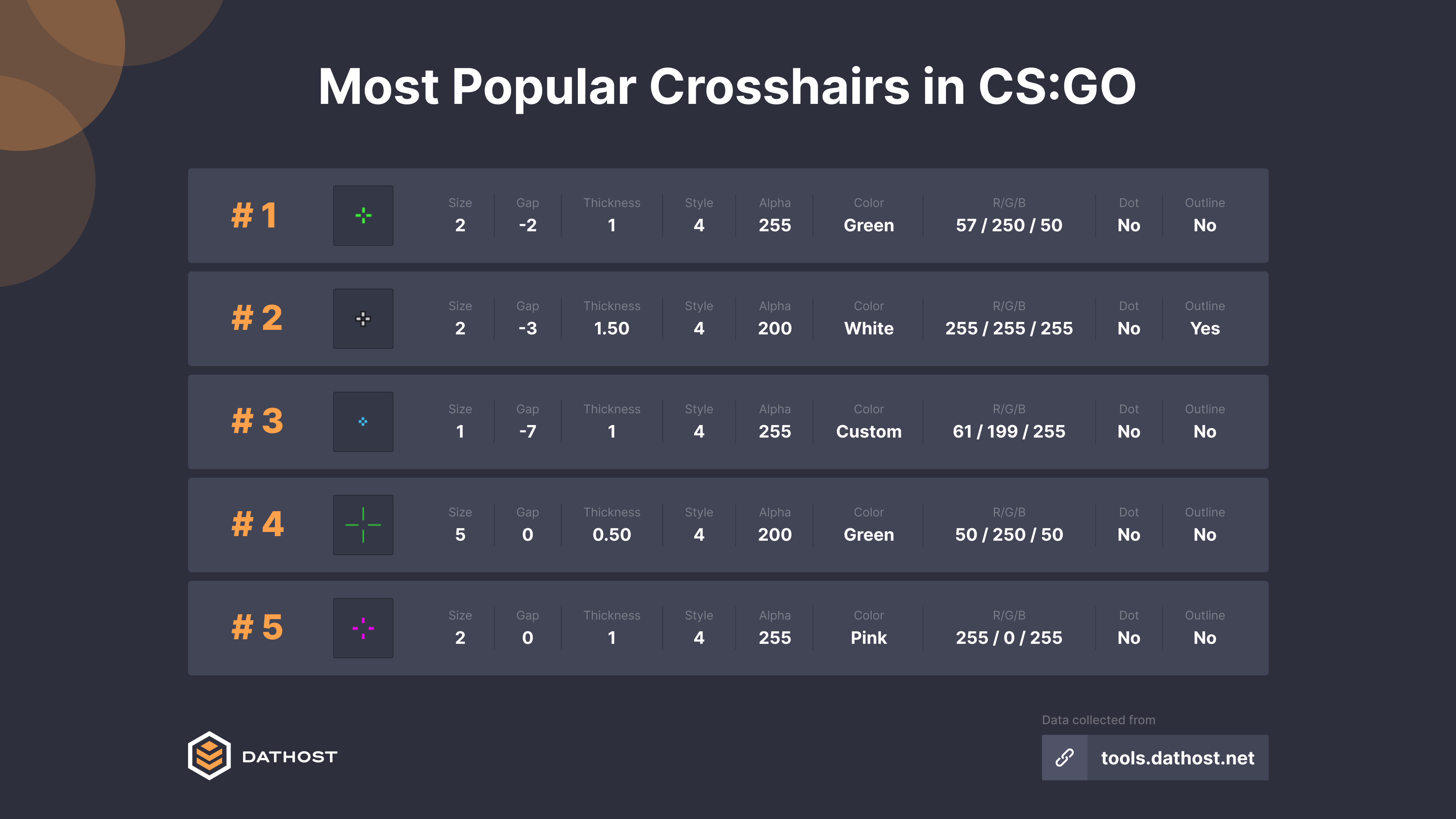Click the DatHost hexagon logo icon
The image size is (1456, 819).
click(x=209, y=756)
